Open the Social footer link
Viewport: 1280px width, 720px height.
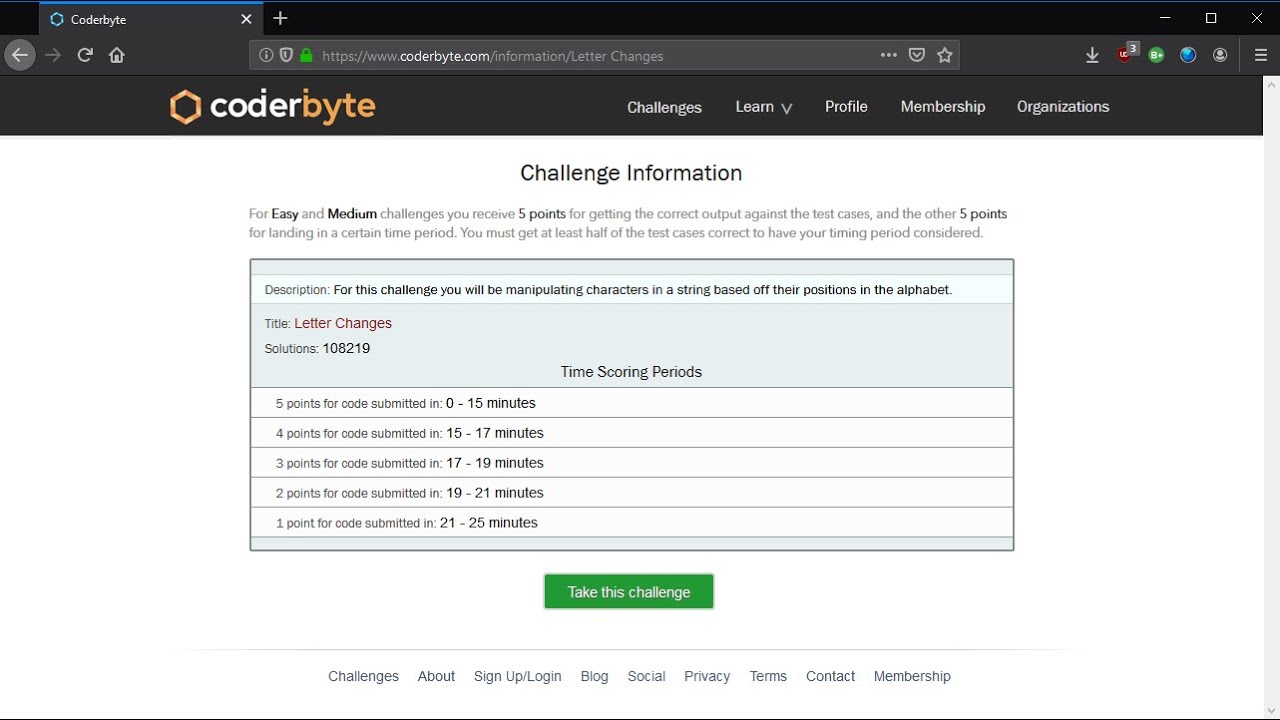point(646,676)
